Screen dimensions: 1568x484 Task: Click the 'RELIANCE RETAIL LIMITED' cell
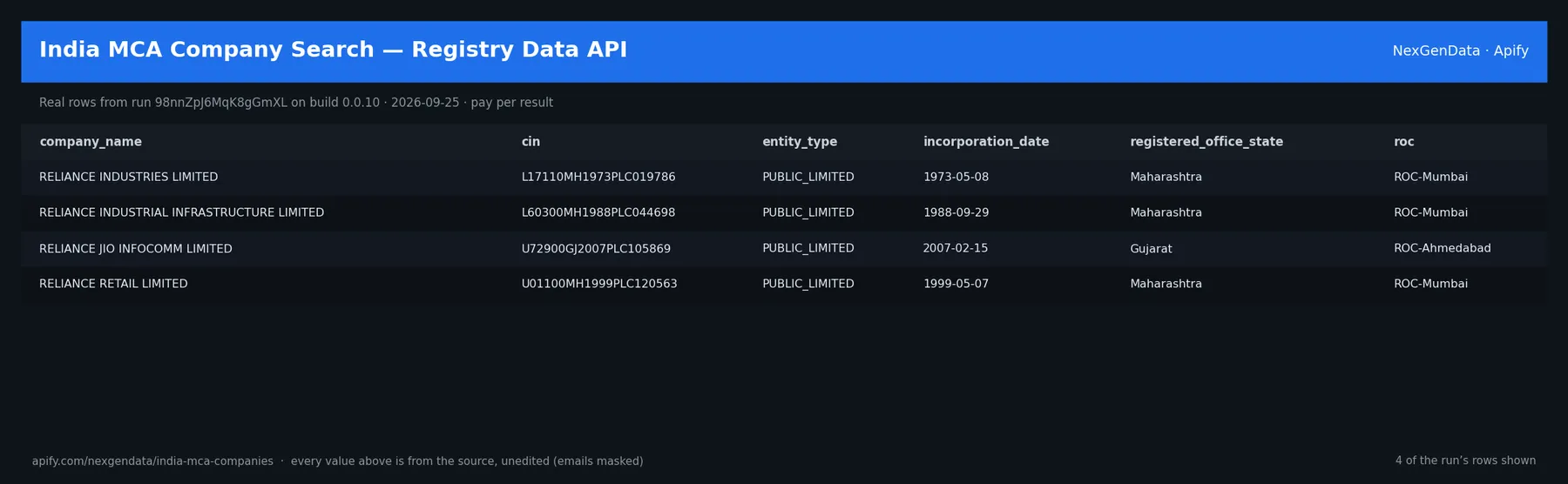[113, 284]
